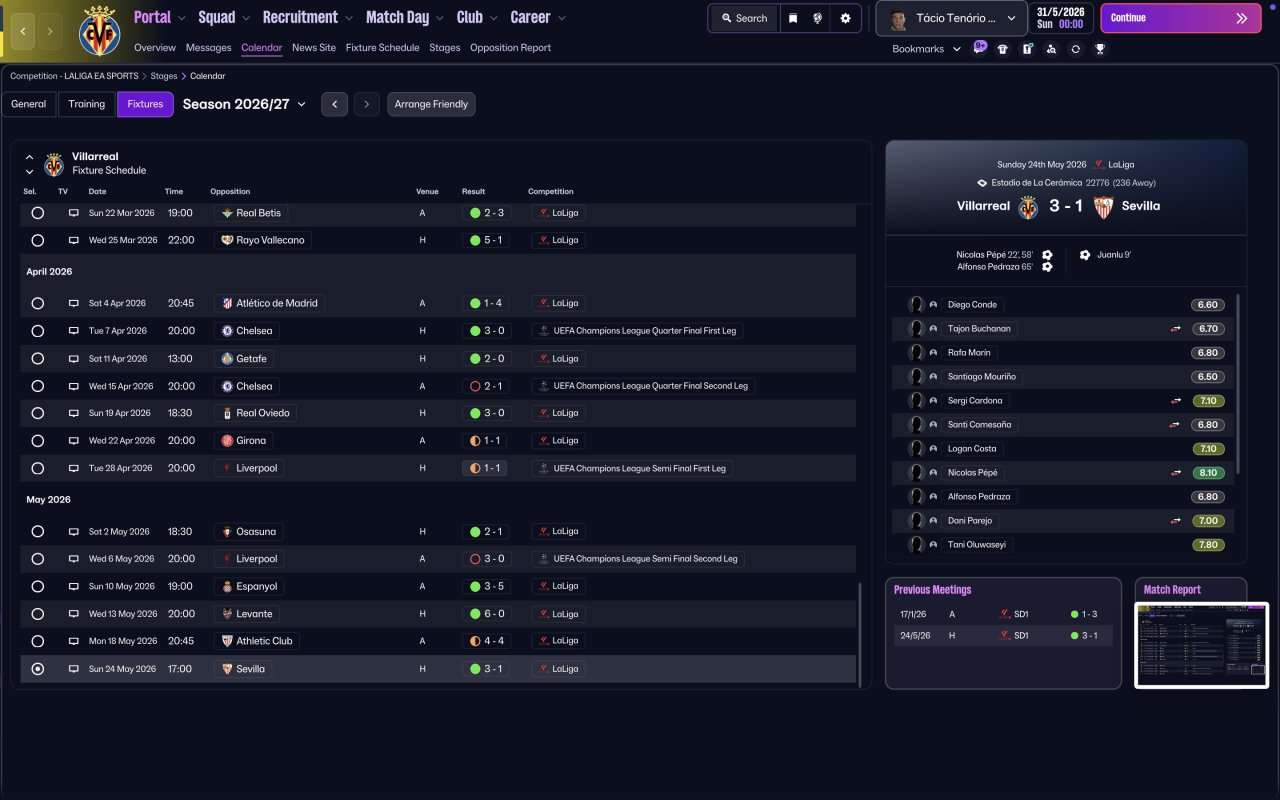Open the Match Report thumbnail

point(1201,645)
